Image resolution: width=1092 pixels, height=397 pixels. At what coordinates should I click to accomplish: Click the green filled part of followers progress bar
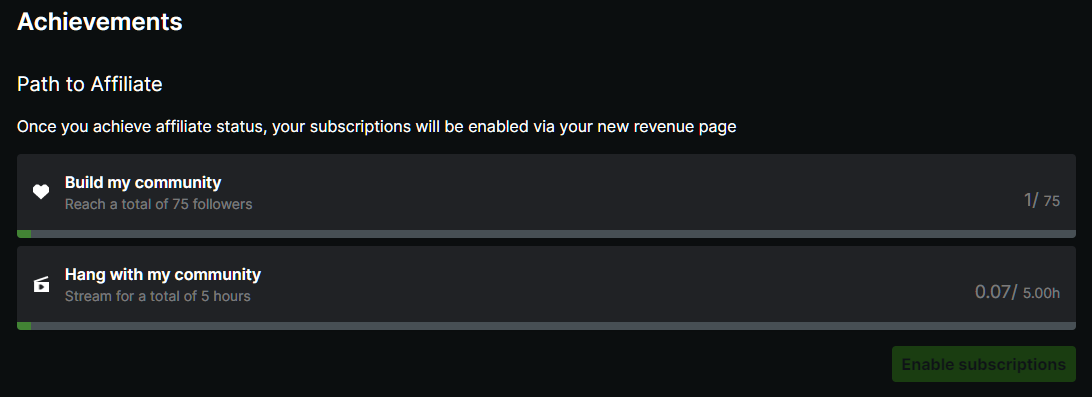tap(24, 234)
